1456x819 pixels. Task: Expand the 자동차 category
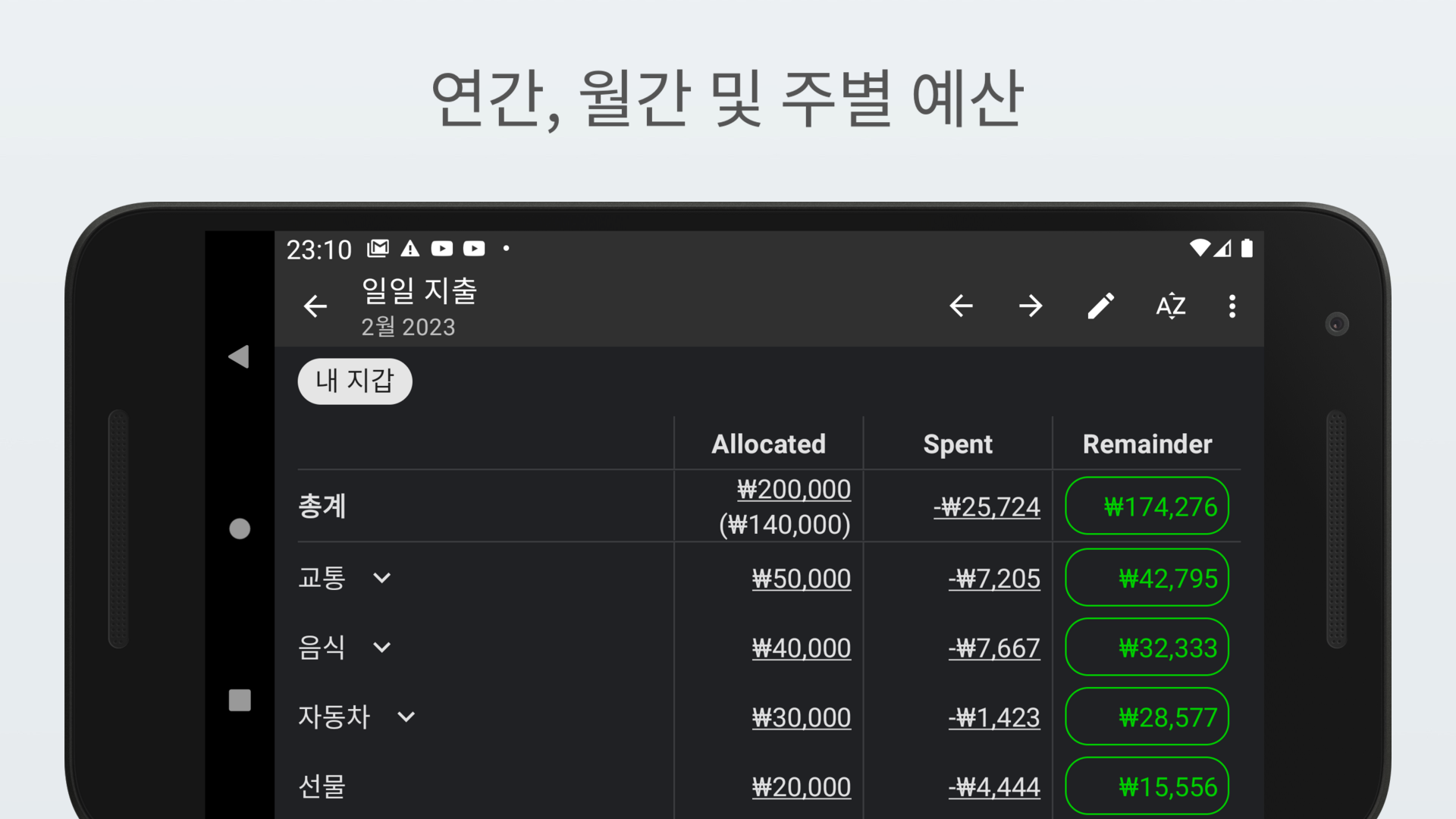tap(406, 717)
